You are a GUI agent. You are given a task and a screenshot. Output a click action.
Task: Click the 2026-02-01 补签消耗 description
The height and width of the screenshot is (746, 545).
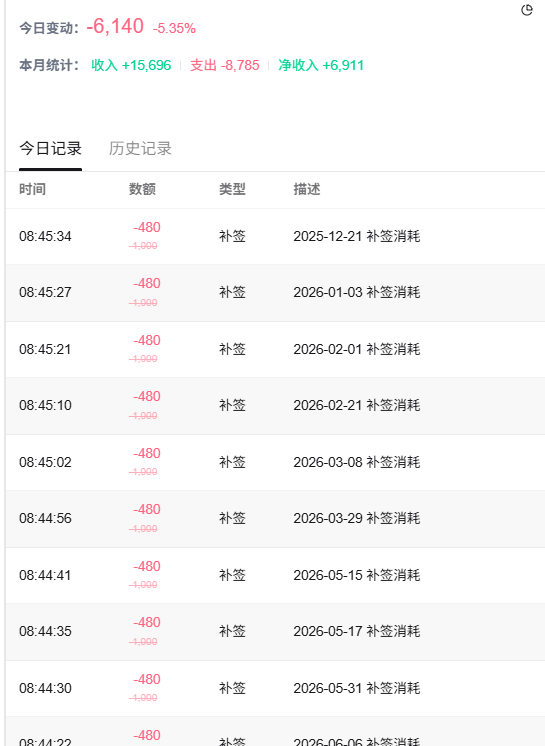point(357,349)
